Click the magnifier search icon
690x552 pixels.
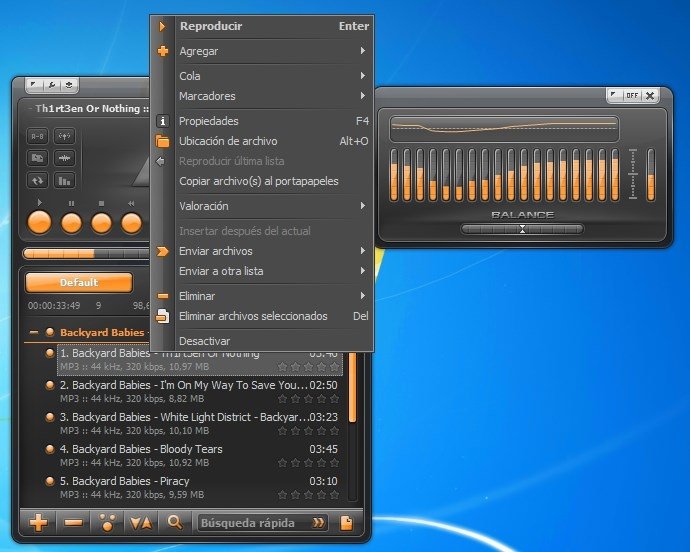pyautogui.click(x=175, y=523)
